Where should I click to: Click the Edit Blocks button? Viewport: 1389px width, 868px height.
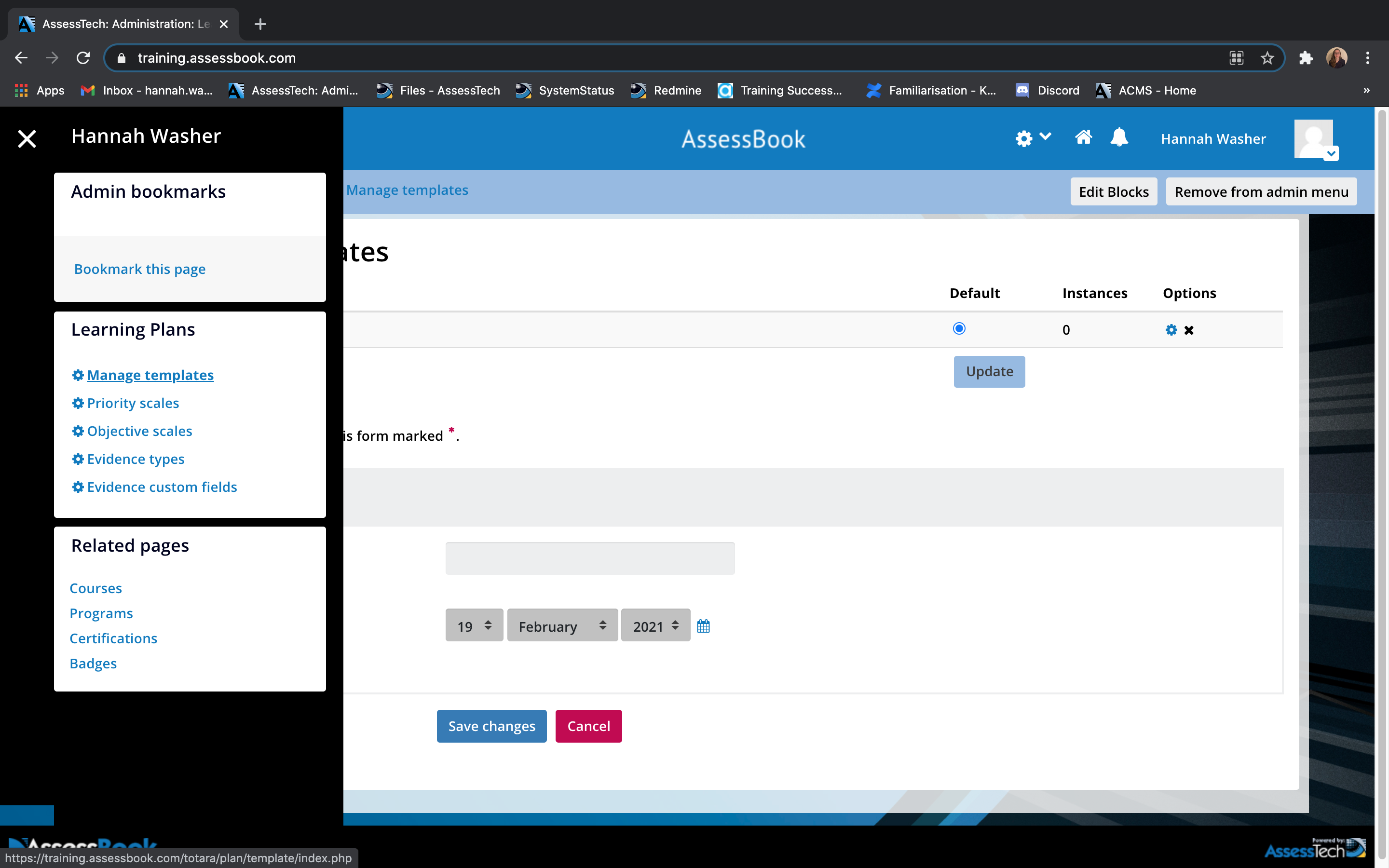pyautogui.click(x=1114, y=192)
